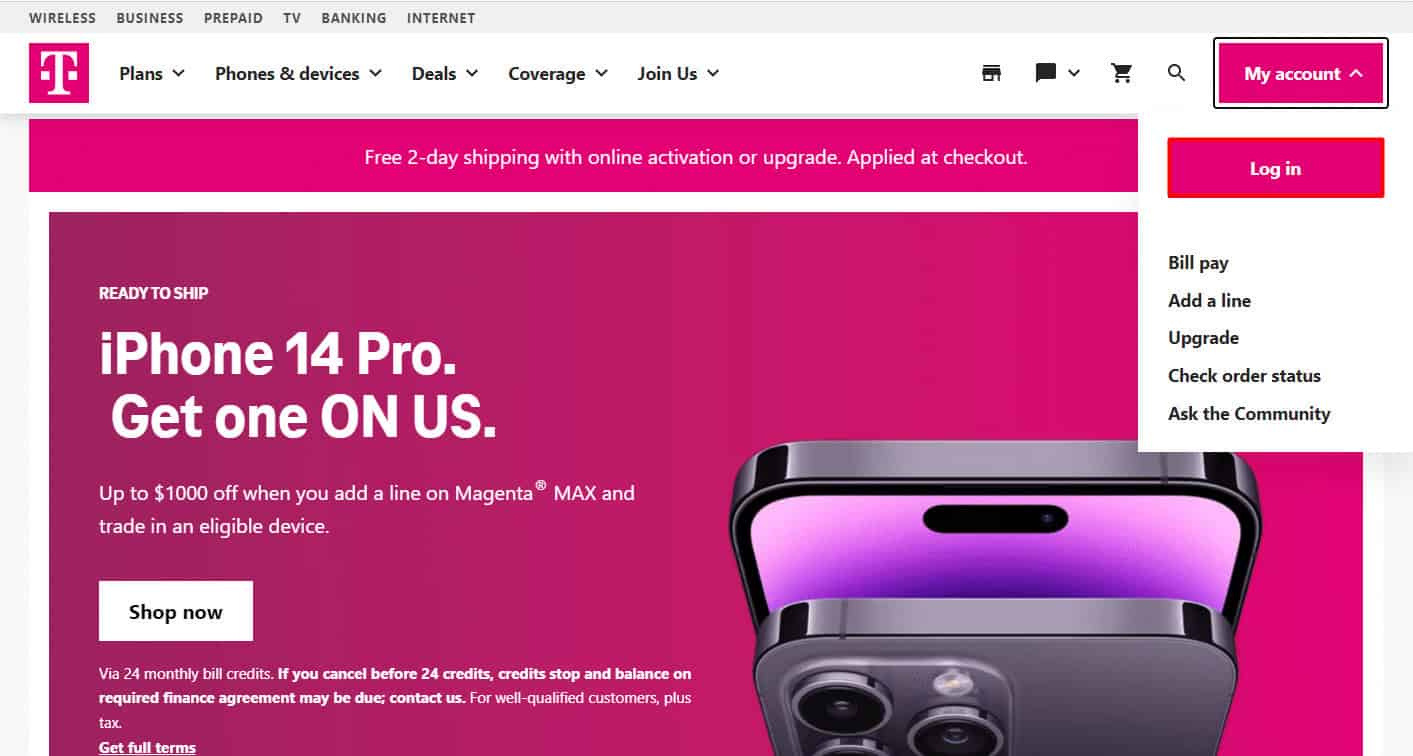Choose Add a line option
This screenshot has width=1413, height=756.
(1209, 301)
